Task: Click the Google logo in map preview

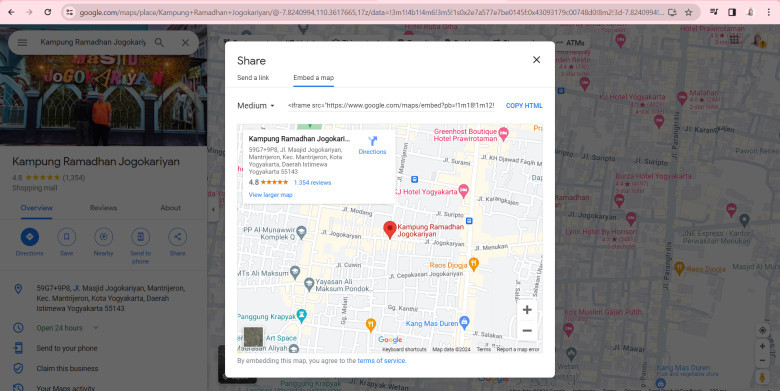Action: 390,340
